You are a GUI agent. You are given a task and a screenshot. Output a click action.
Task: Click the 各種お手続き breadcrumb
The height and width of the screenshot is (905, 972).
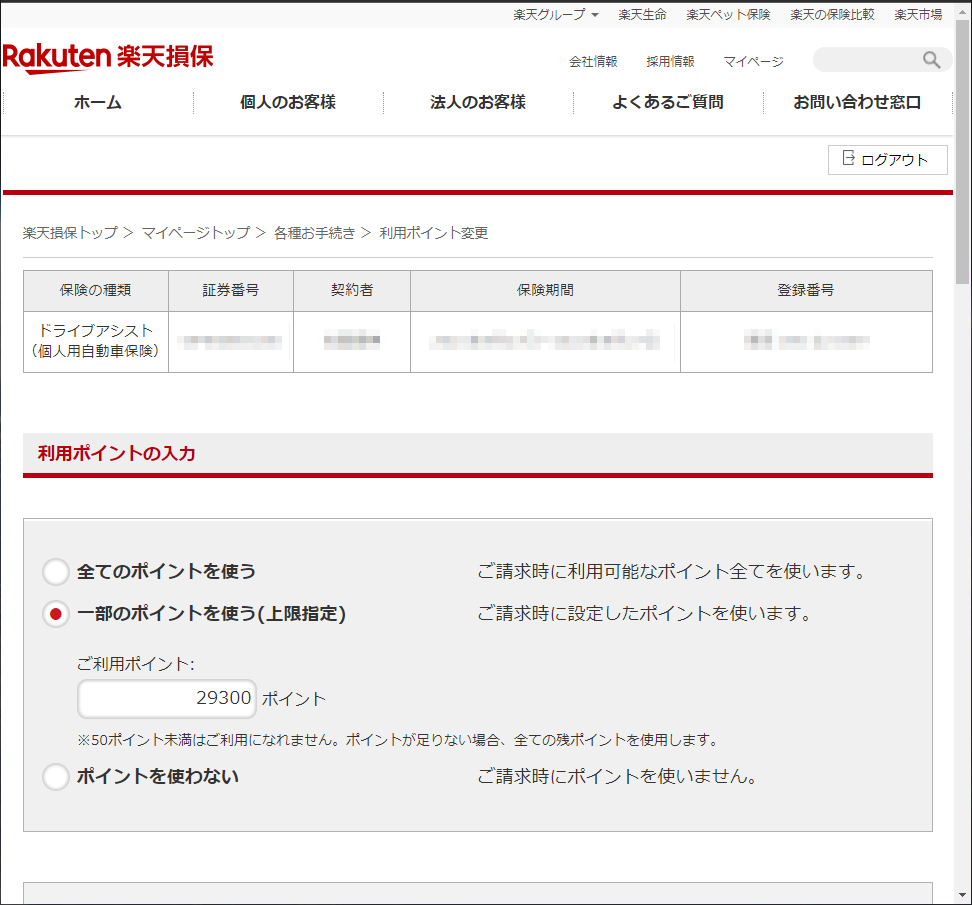pos(314,233)
